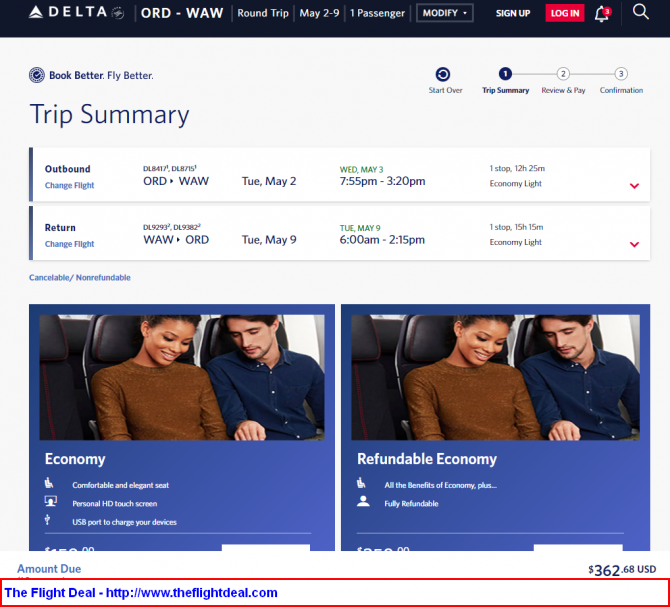The width and height of the screenshot is (670, 607).
Task: Click the May 2-9 dates text
Action: [319, 13]
